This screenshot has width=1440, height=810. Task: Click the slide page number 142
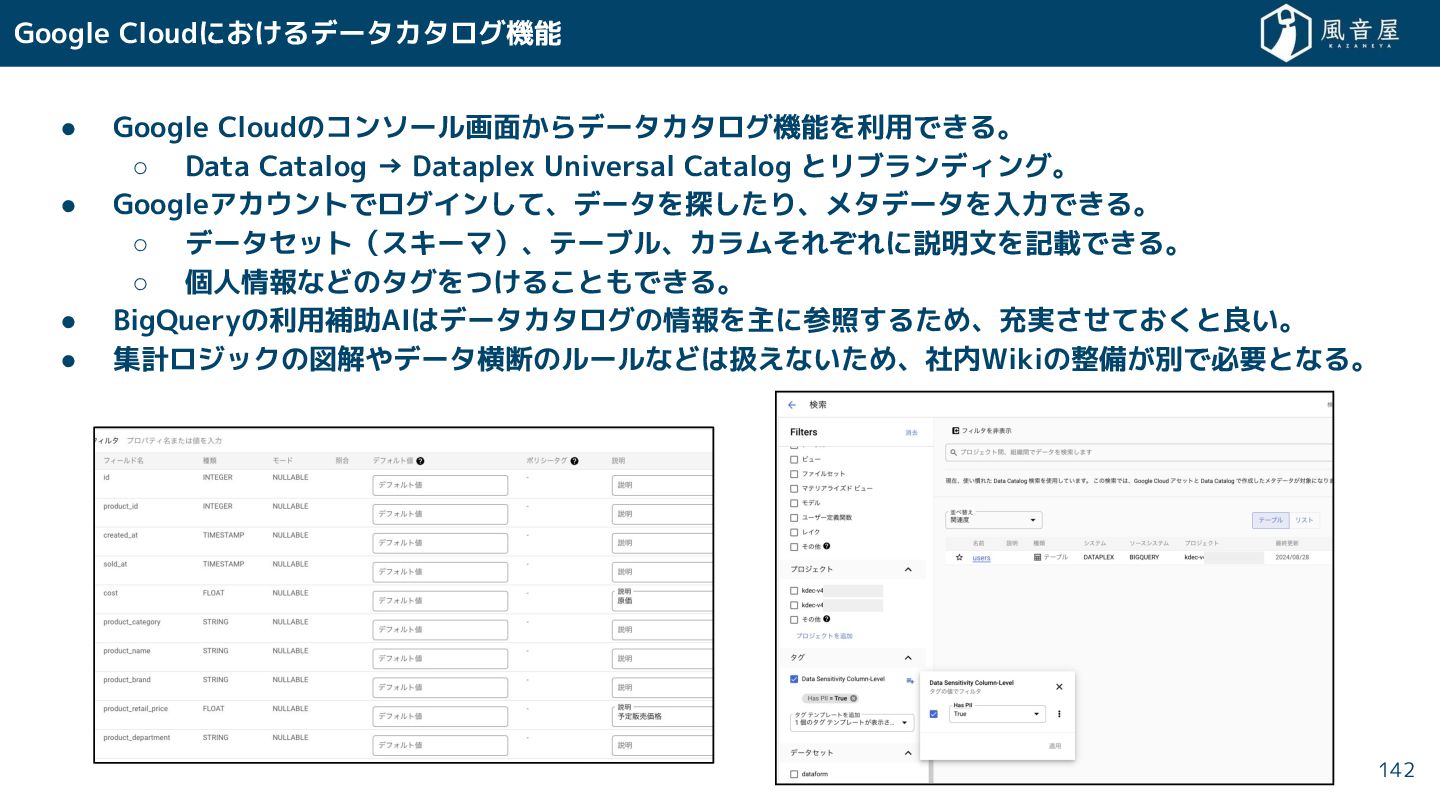(x=1397, y=770)
